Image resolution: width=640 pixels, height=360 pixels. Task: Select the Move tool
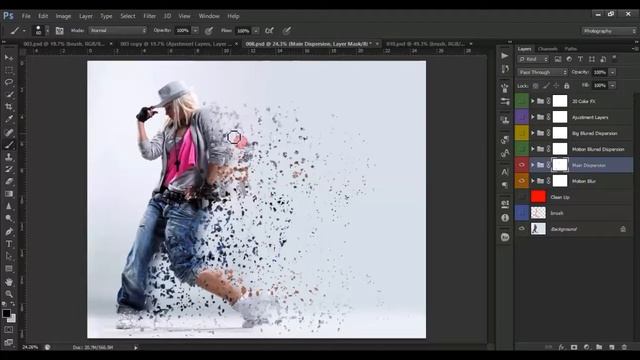point(9,58)
